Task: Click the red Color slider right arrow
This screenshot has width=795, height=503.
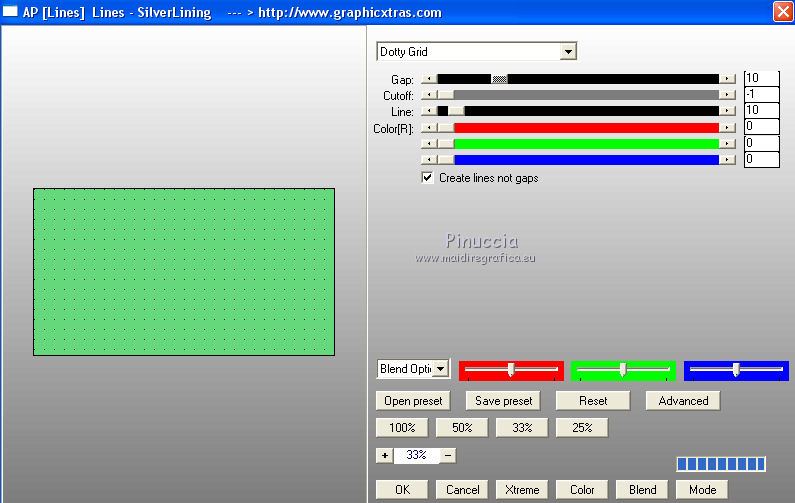Action: [x=727, y=128]
